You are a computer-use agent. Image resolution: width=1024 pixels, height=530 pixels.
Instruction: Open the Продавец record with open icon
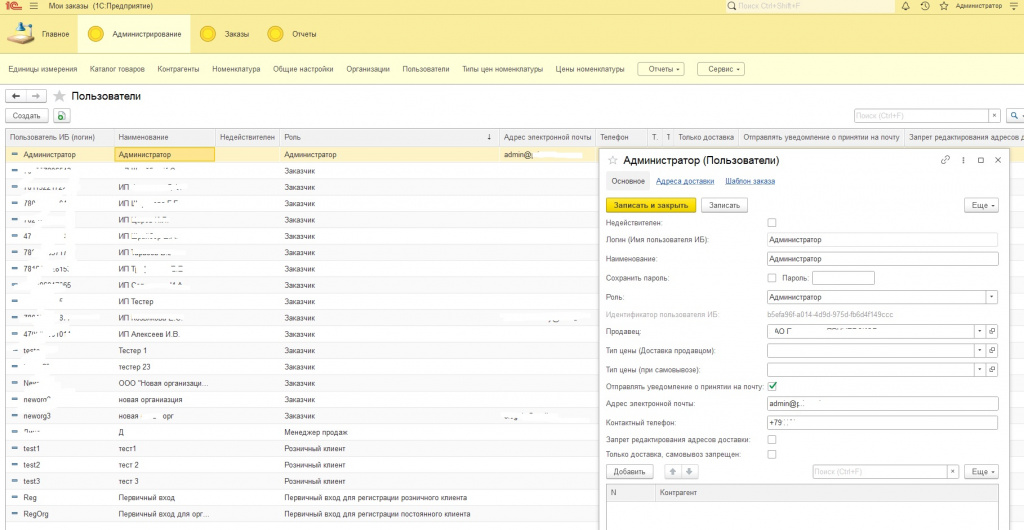(992, 331)
